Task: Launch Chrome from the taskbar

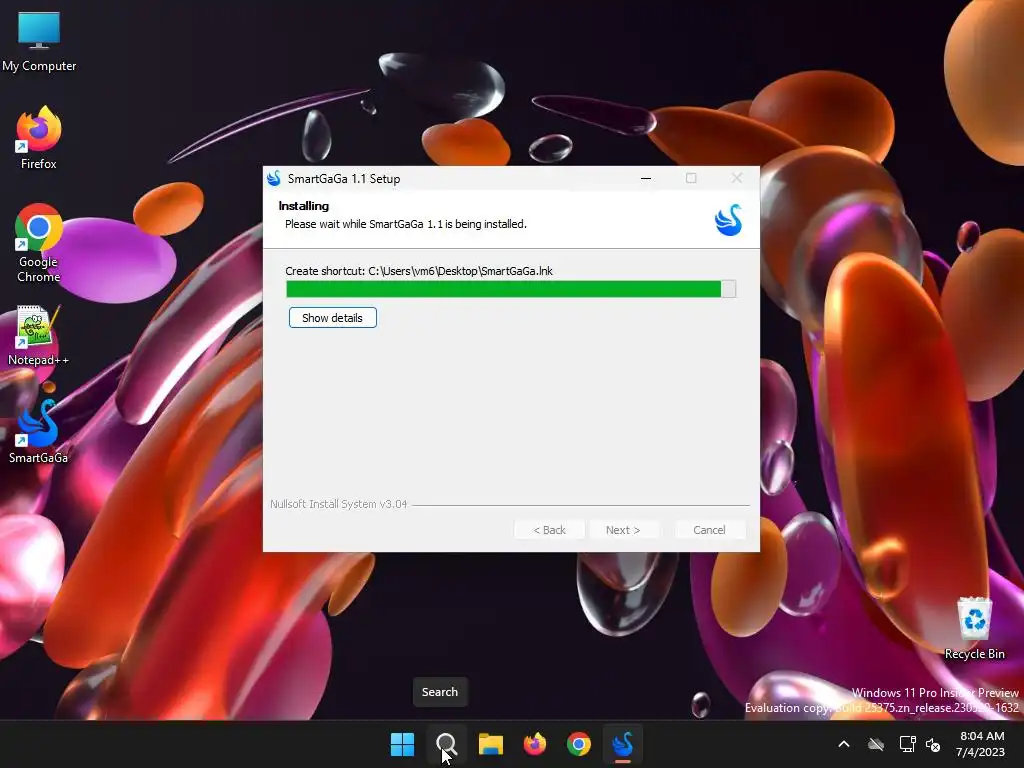Action: (x=579, y=744)
